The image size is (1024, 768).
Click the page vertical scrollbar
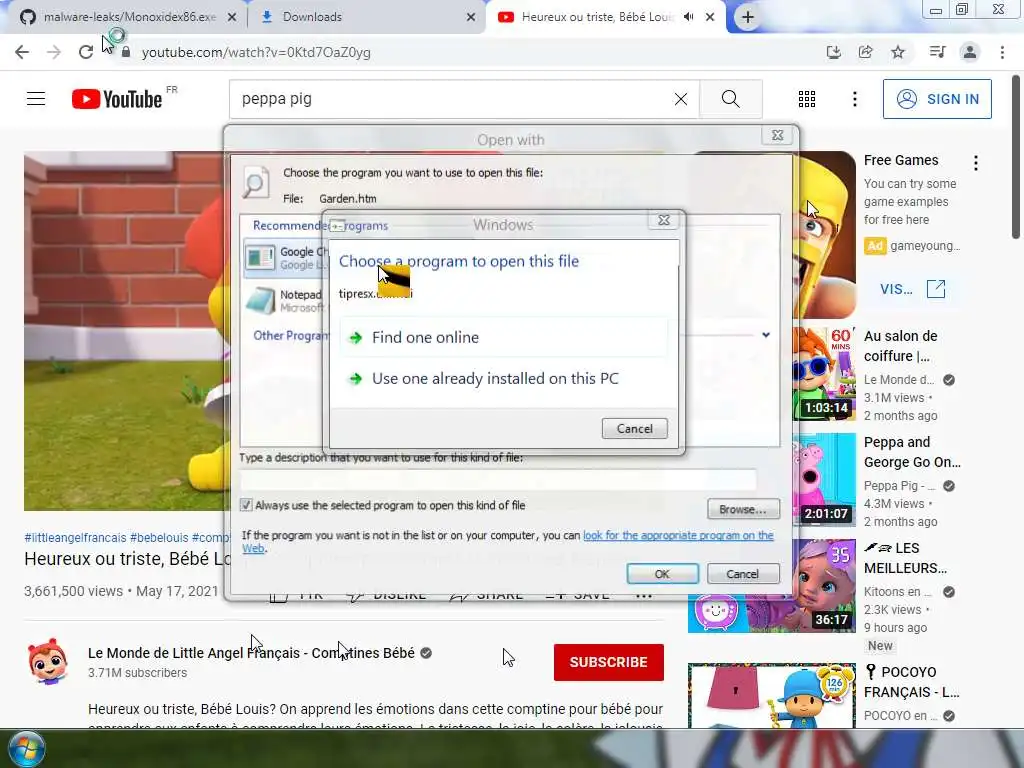click(x=1016, y=157)
